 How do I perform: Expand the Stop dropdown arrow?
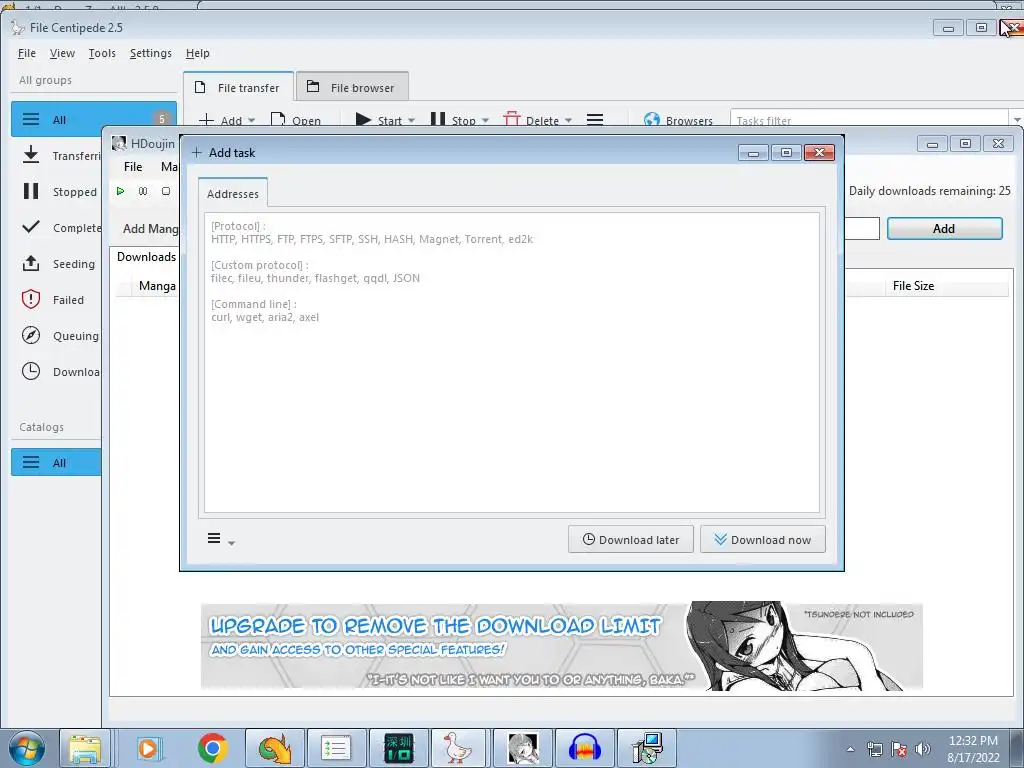tap(485, 121)
